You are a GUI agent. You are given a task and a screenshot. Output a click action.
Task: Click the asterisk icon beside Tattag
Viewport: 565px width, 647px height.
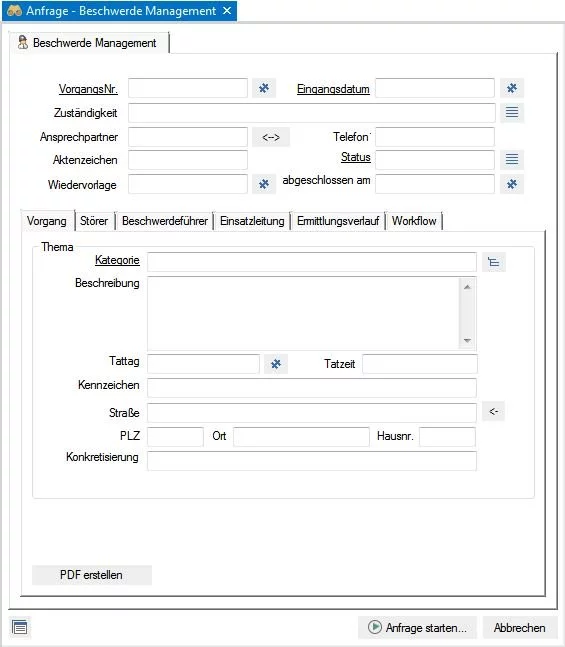[x=276, y=364]
